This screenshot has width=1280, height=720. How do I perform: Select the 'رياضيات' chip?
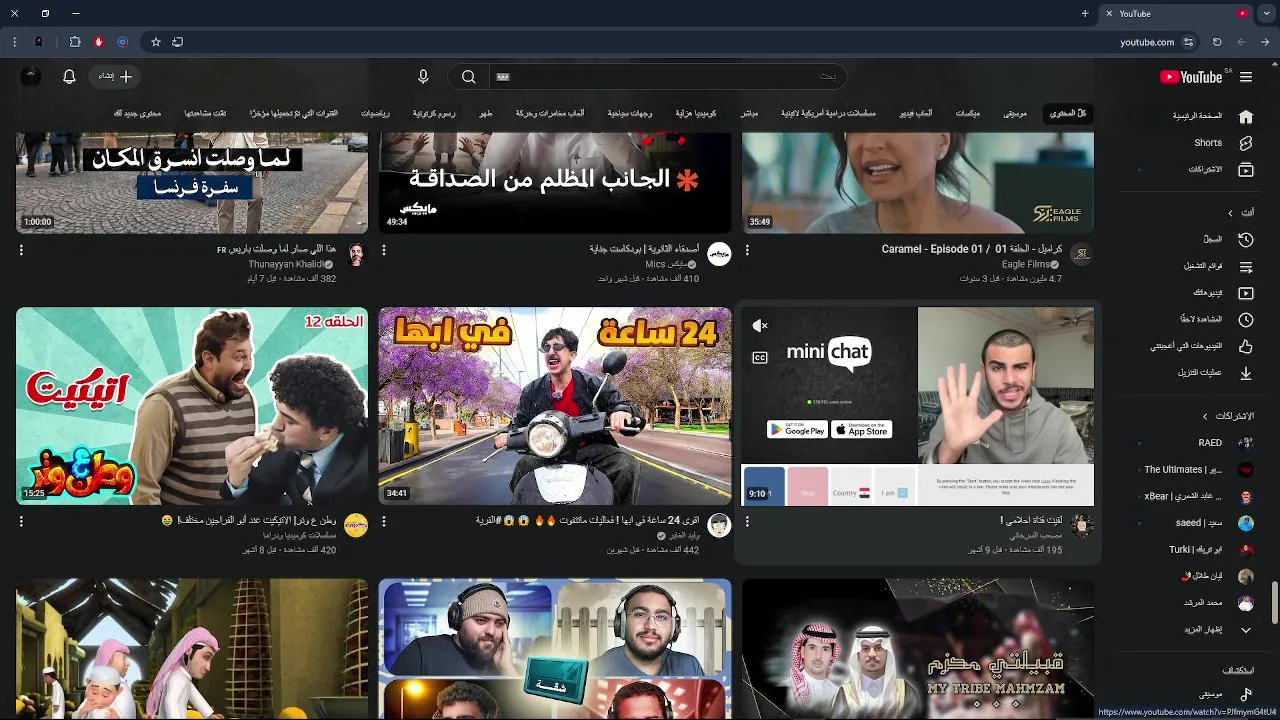coord(376,114)
